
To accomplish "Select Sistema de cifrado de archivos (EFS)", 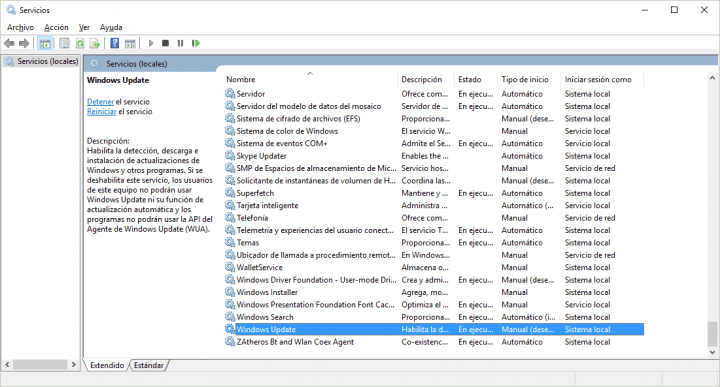I will click(x=434, y=118).
